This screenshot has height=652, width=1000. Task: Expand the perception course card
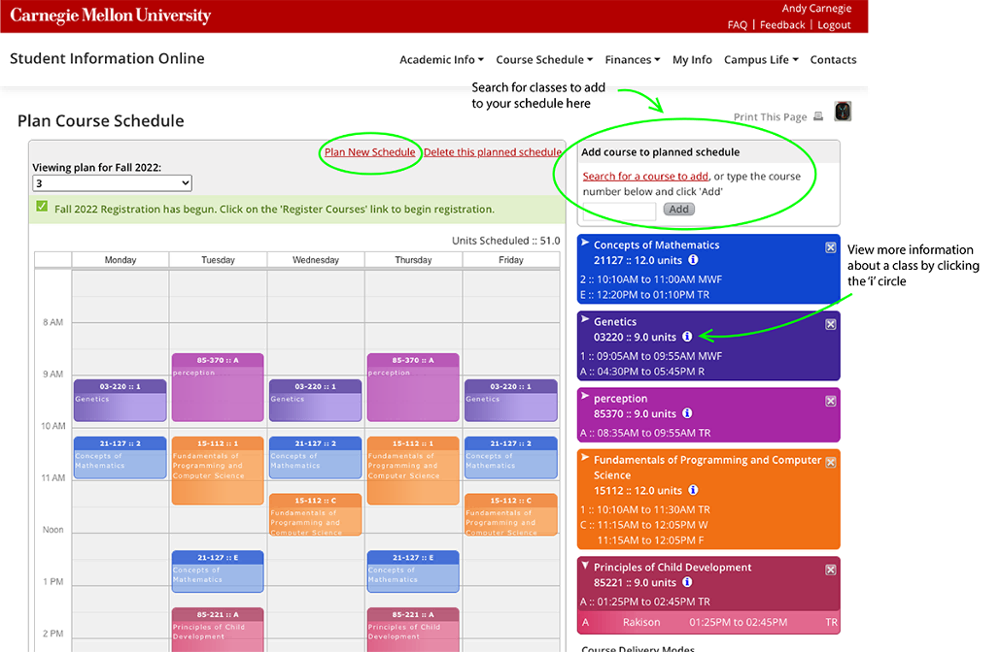point(585,396)
